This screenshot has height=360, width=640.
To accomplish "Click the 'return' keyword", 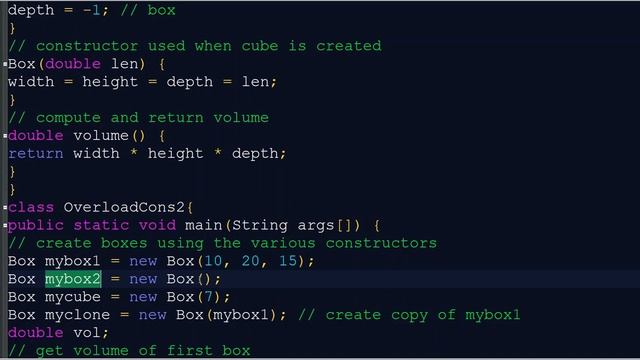I will point(36,153).
